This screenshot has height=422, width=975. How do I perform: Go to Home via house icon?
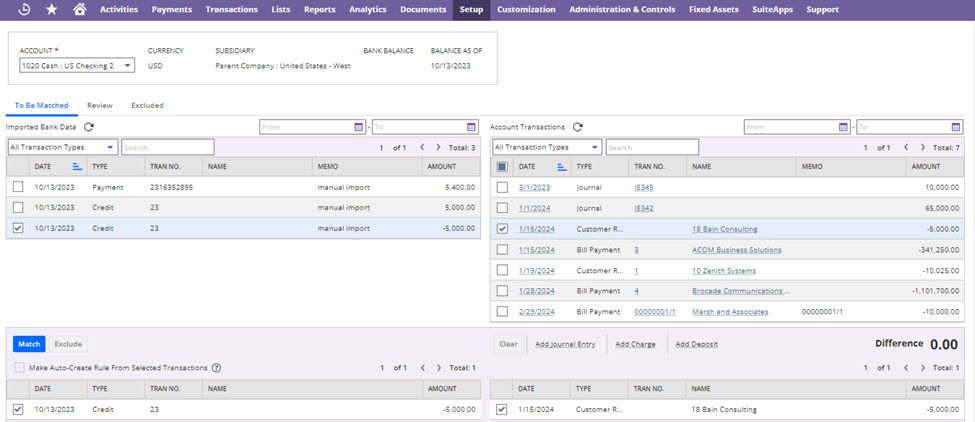80,9
